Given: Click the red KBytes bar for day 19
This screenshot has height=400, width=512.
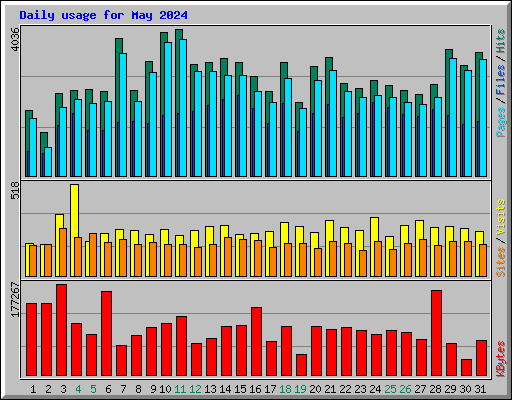Looking at the screenshot, I should pyautogui.click(x=302, y=365).
